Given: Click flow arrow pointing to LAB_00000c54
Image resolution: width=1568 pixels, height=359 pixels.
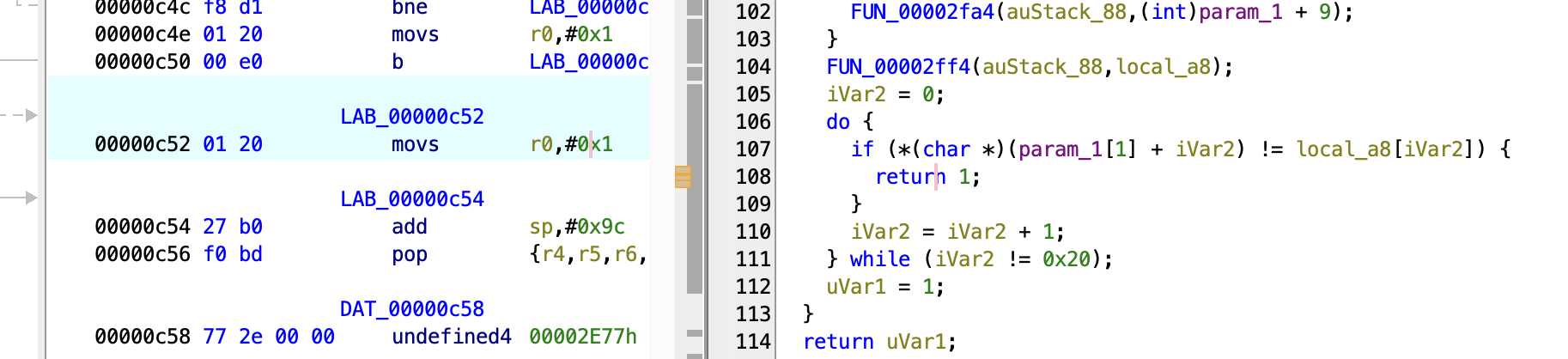Looking at the screenshot, I should [x=32, y=198].
